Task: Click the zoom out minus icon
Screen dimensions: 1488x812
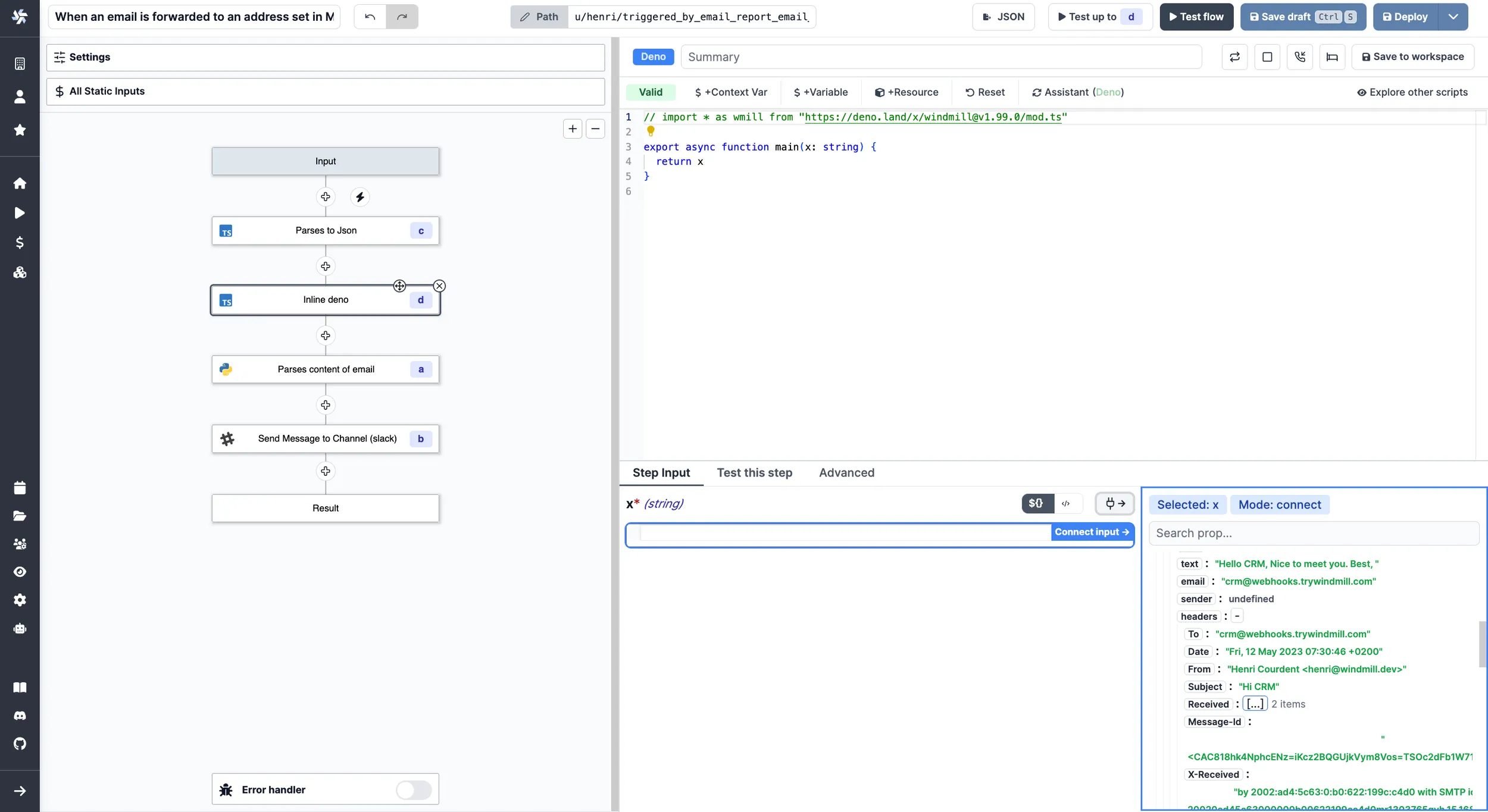Action: [595, 129]
